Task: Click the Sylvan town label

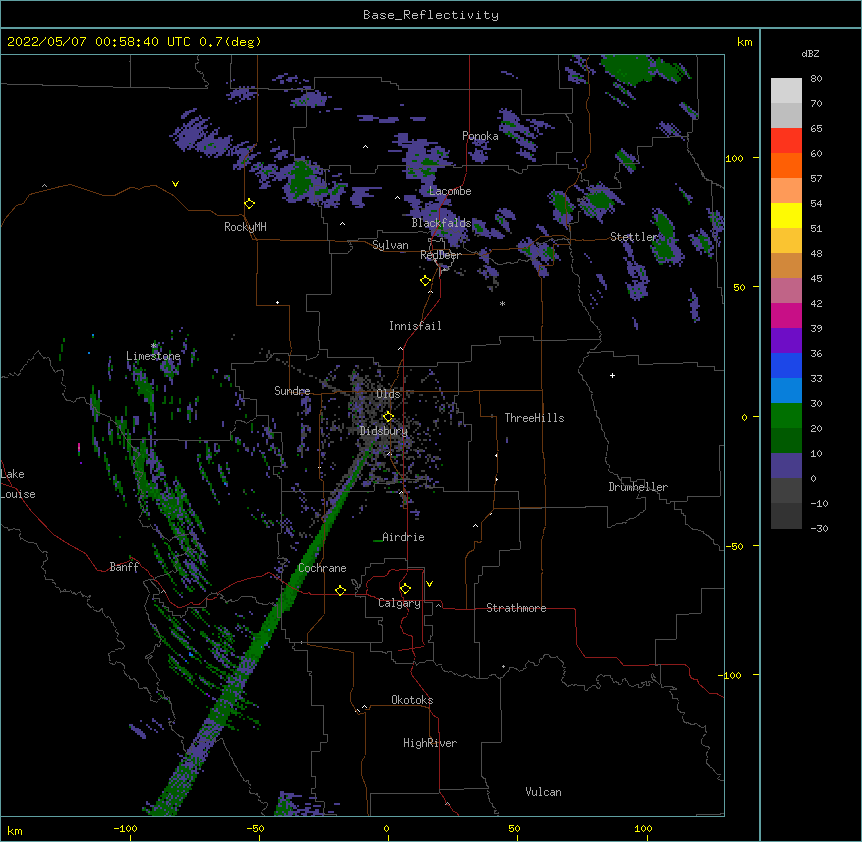Action: point(390,245)
